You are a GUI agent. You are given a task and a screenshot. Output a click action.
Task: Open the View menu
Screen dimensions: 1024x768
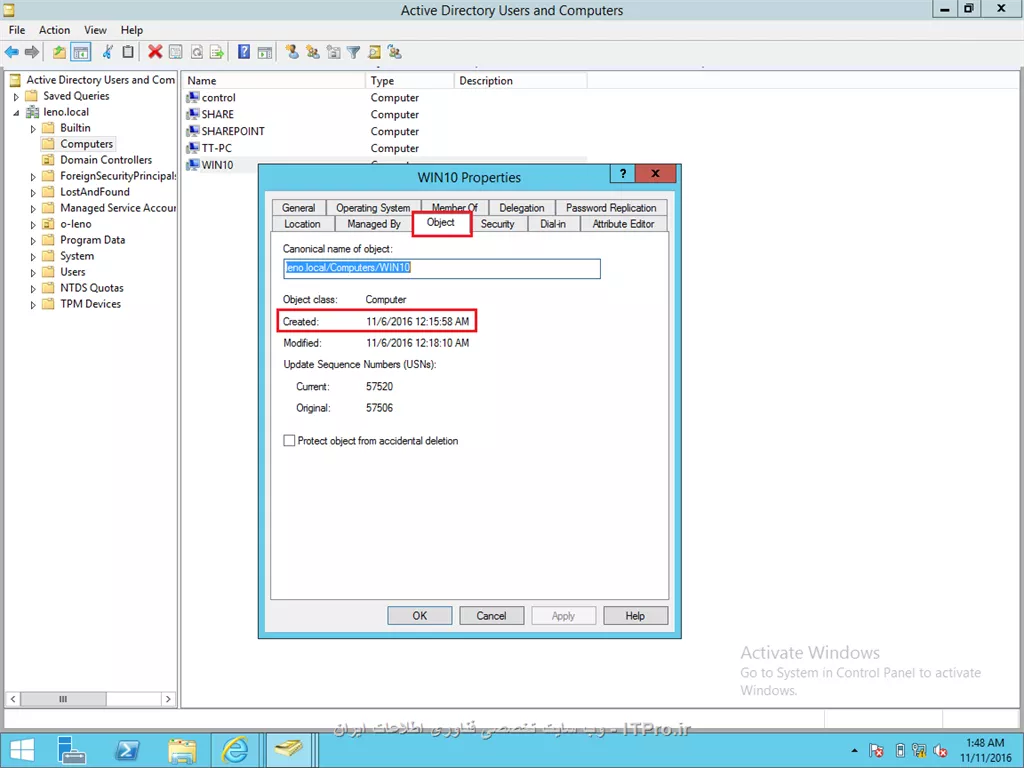coord(95,30)
